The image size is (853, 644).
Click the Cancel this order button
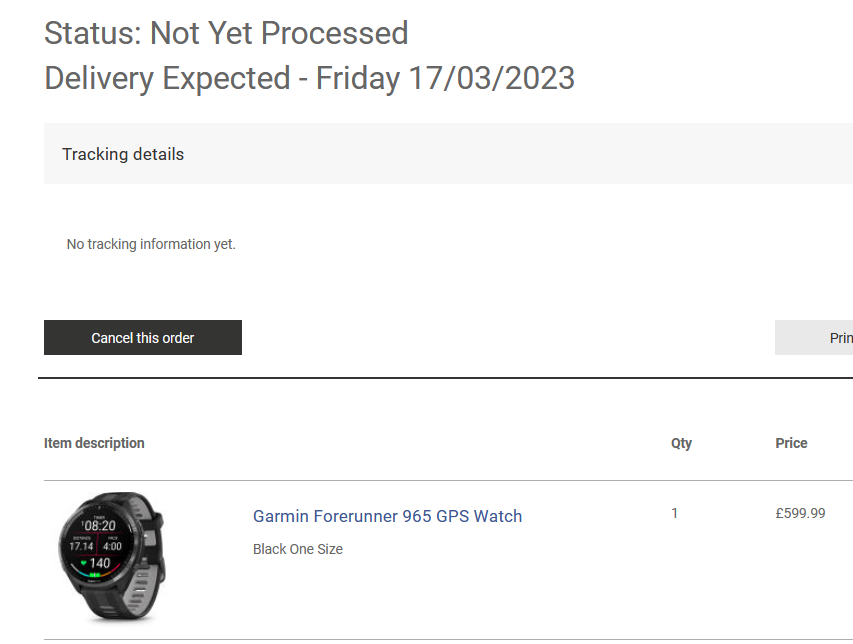pos(143,338)
